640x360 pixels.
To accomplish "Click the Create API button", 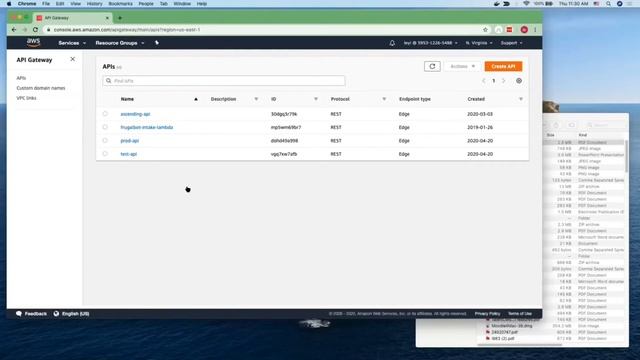I will [x=503, y=66].
